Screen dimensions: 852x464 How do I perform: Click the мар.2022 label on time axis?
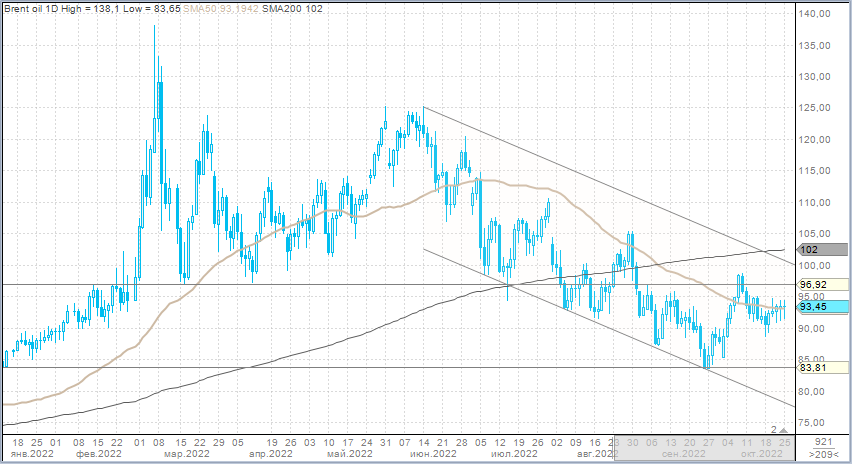186,454
